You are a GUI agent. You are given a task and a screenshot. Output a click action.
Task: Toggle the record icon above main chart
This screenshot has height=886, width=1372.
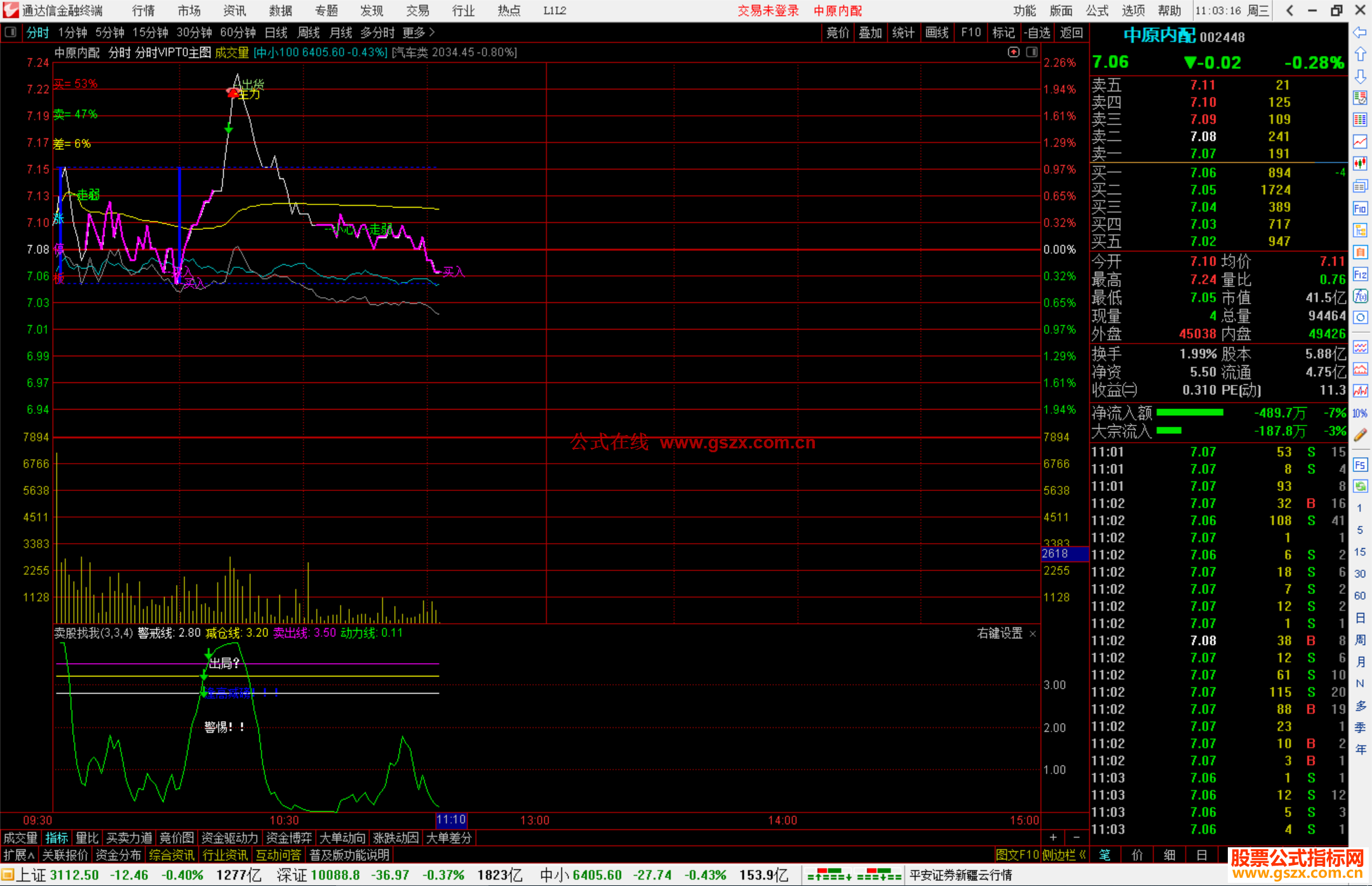tap(1014, 52)
